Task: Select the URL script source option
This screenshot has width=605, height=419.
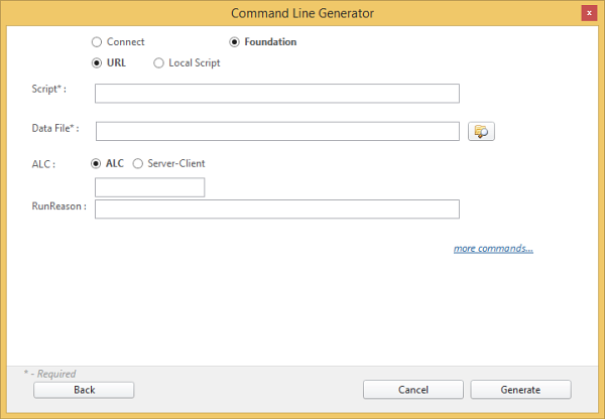Action: point(97,63)
